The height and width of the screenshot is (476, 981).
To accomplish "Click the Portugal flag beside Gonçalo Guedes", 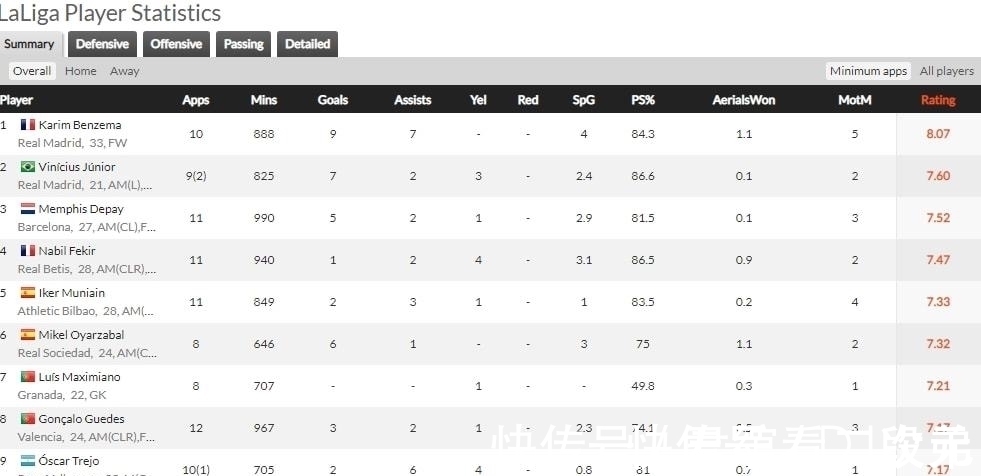I will pyautogui.click(x=28, y=419).
